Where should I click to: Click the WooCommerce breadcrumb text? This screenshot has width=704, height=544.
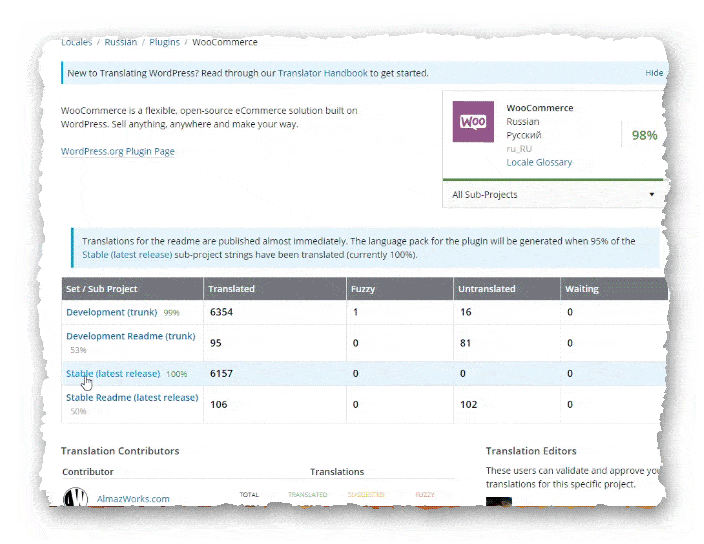tap(224, 42)
